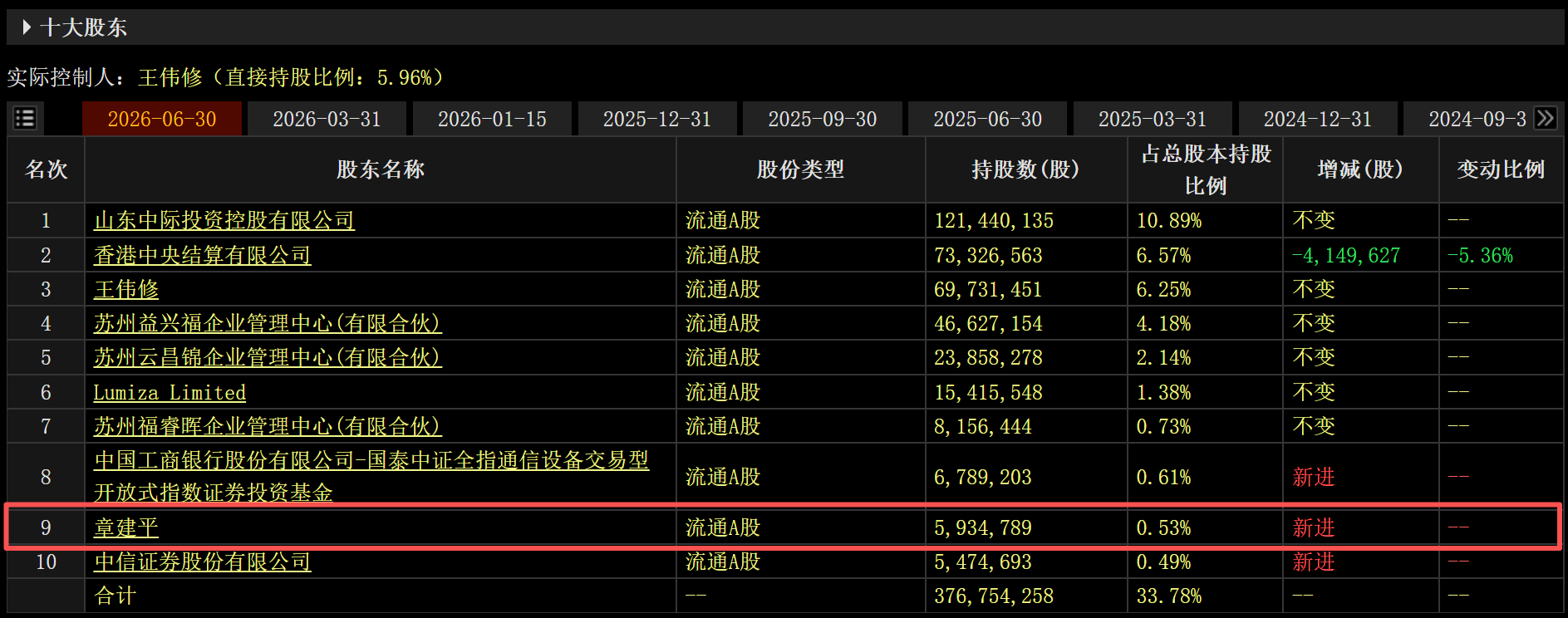Open 中信证券股份有限公司 link
This screenshot has width=1568, height=618.
click(x=203, y=562)
